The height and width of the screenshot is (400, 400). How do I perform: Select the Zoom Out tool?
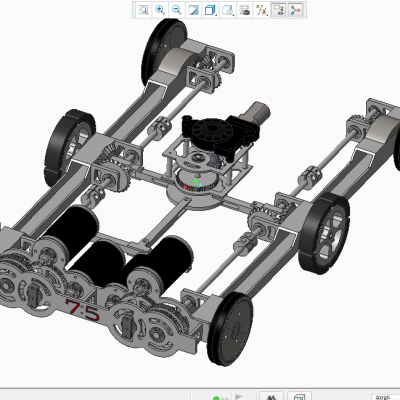[x=177, y=10]
